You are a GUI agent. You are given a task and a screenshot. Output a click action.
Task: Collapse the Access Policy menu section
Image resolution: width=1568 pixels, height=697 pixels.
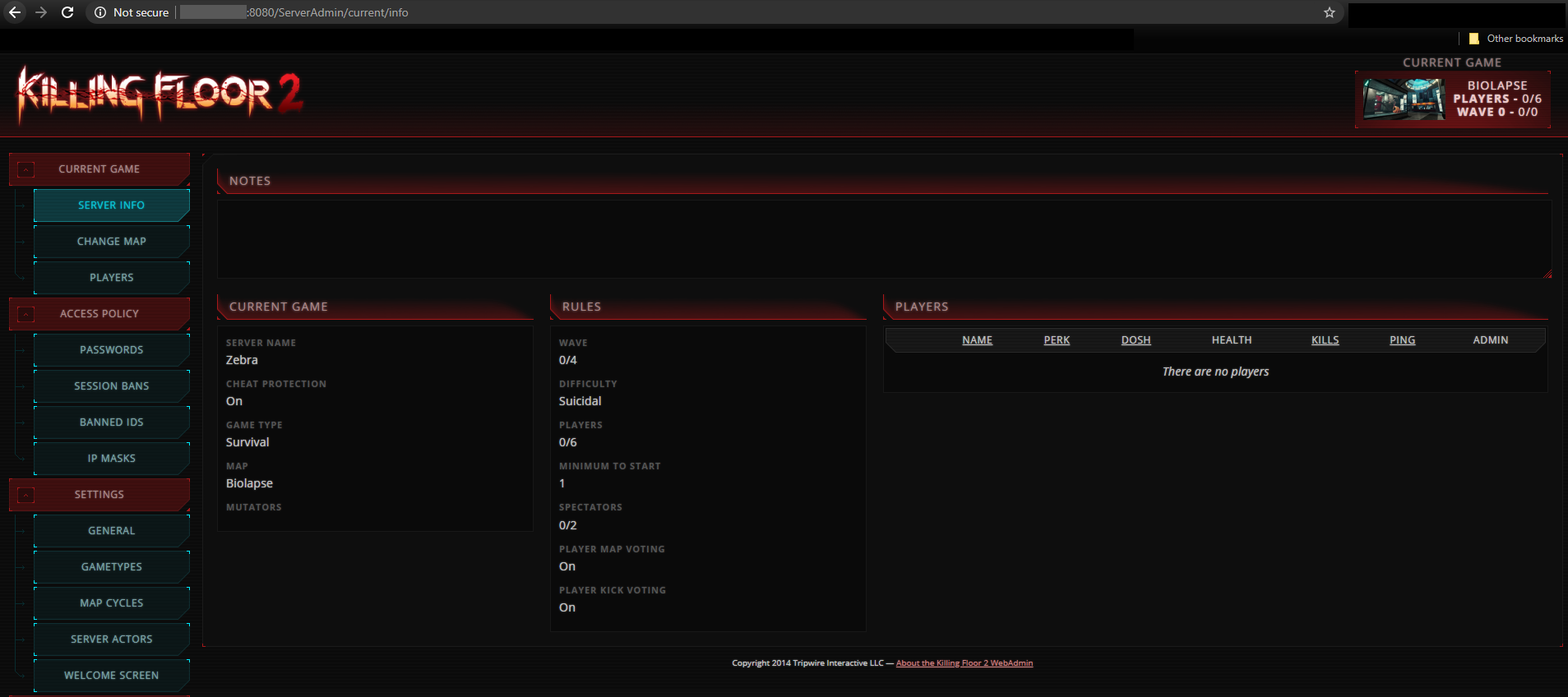(26, 314)
